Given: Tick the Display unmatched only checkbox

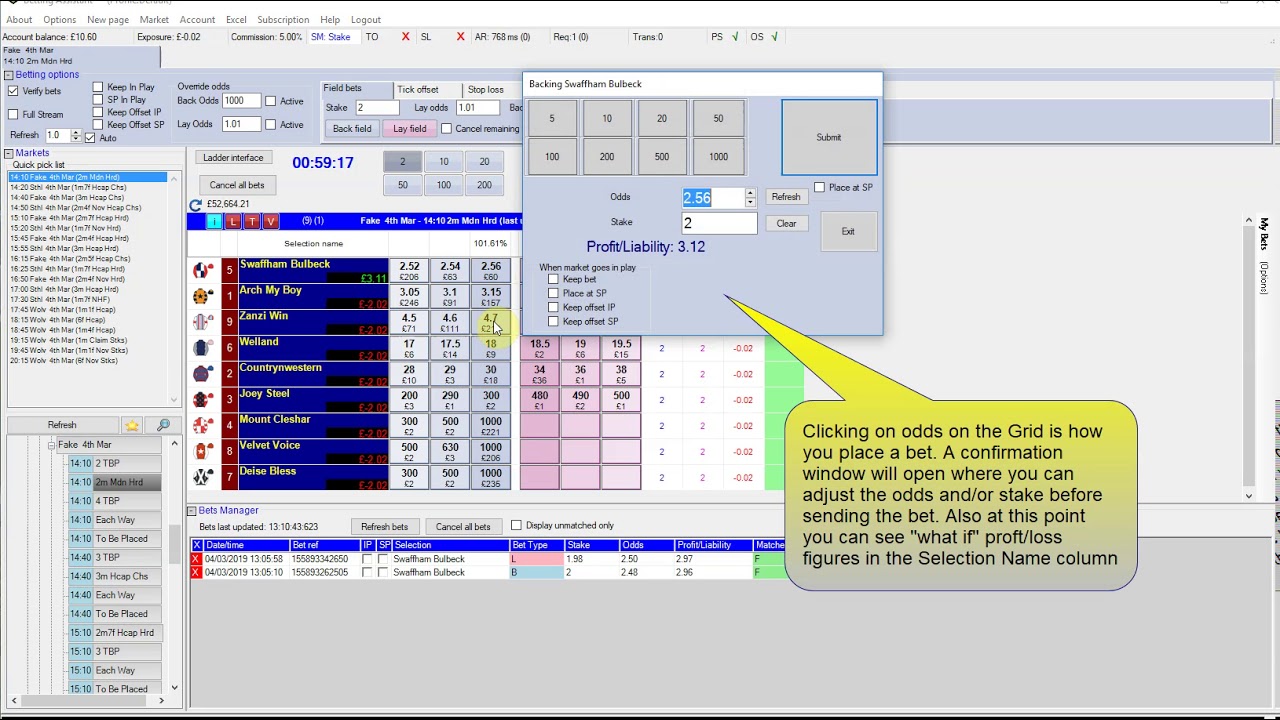Looking at the screenshot, I should [x=516, y=525].
